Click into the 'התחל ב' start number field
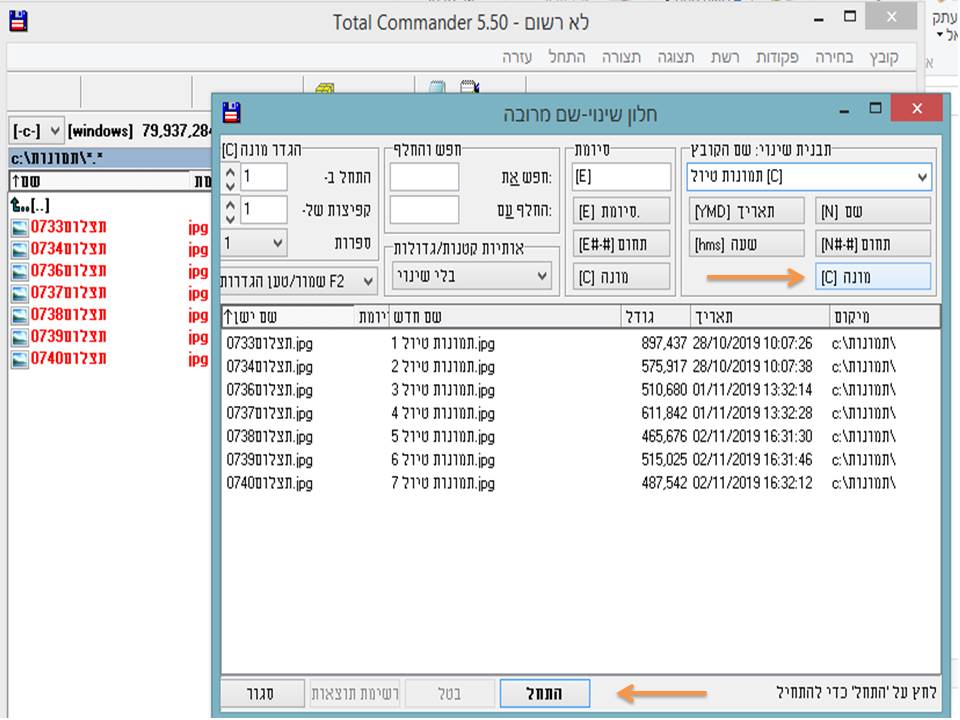The image size is (960, 720). coord(263,177)
